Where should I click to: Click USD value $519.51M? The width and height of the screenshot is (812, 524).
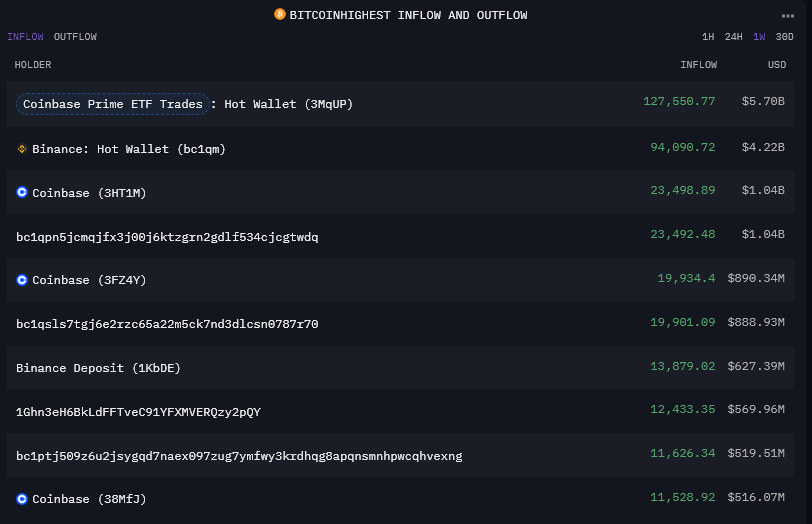pyautogui.click(x=756, y=454)
